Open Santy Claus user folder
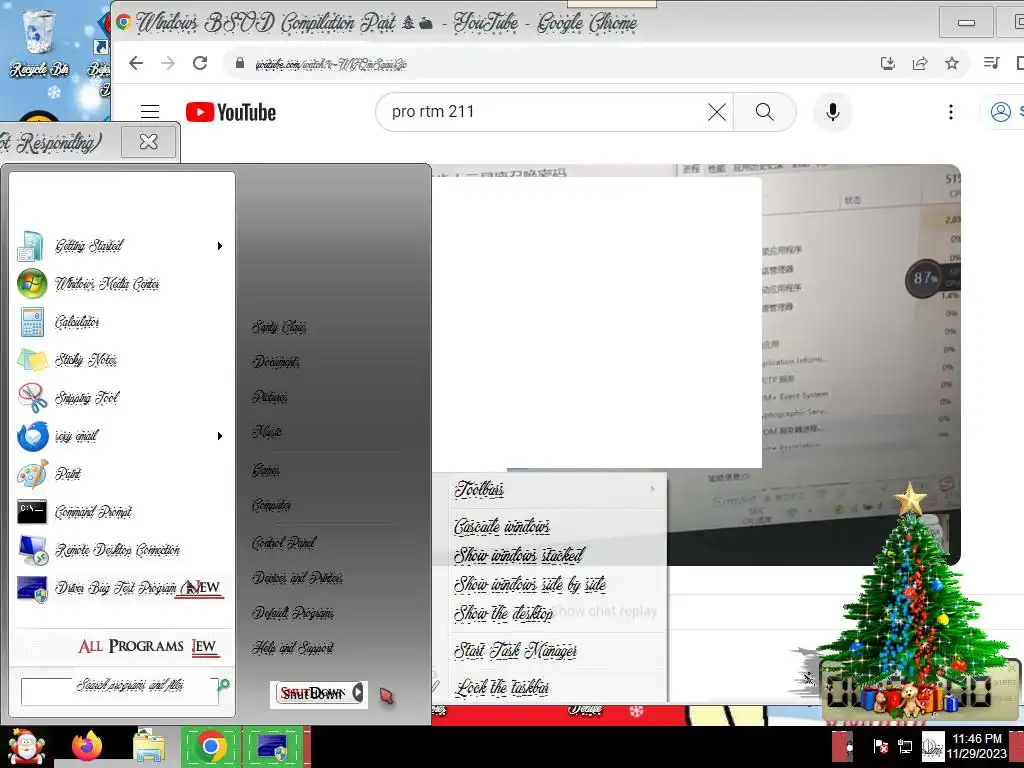The width and height of the screenshot is (1024, 768). click(280, 327)
